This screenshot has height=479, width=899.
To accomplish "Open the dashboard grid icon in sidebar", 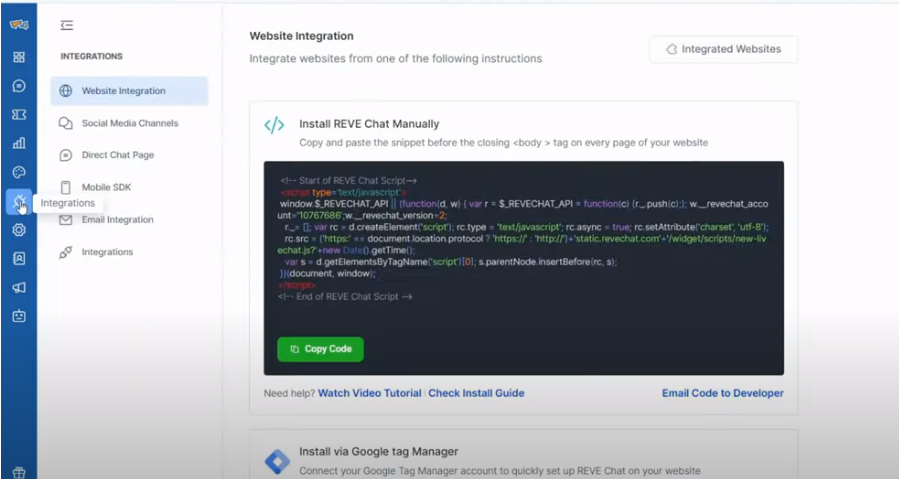I will click(19, 57).
